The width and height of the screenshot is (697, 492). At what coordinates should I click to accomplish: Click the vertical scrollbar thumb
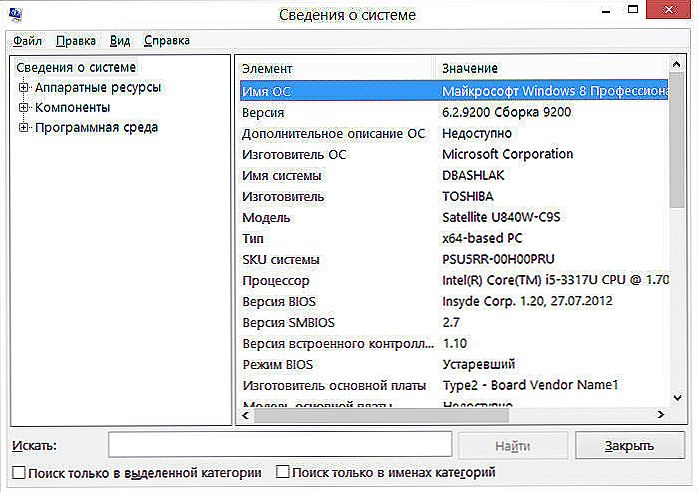click(x=677, y=140)
